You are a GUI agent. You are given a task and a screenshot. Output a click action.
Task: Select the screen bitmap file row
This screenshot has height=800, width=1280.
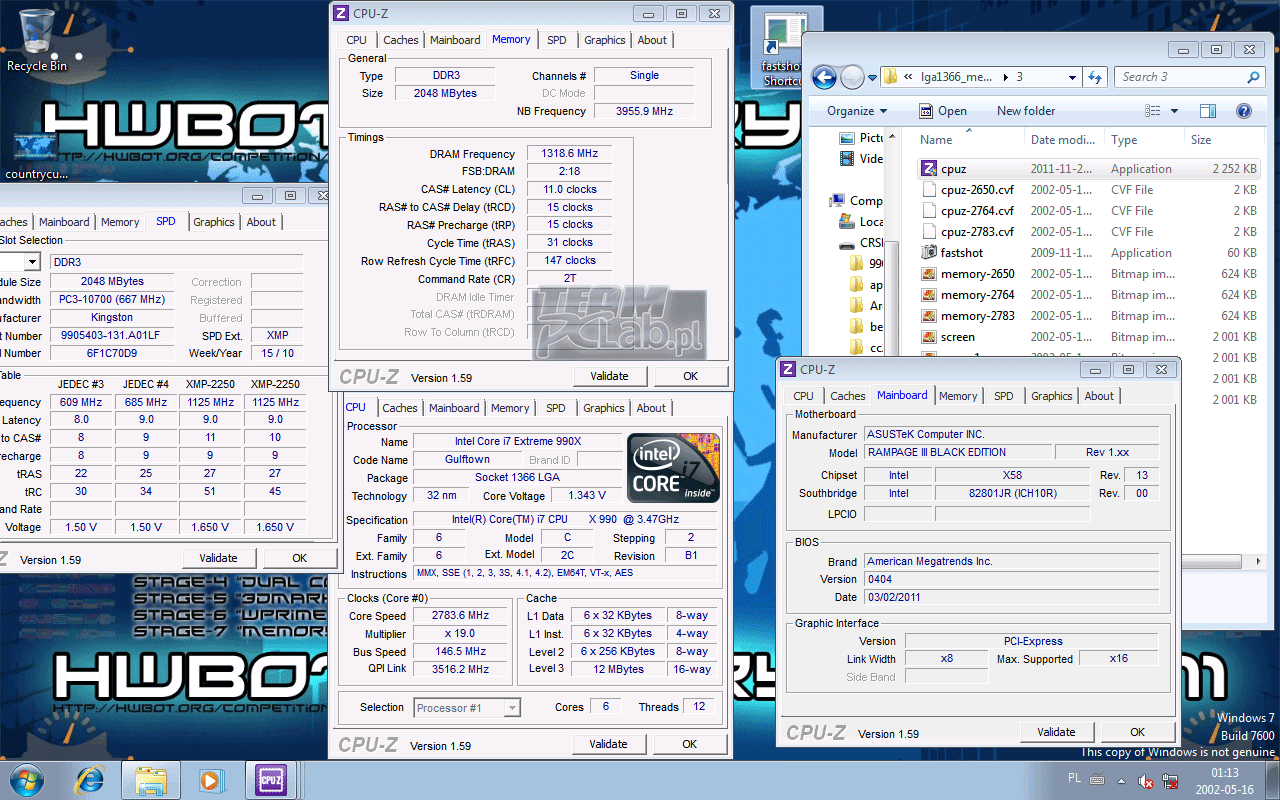tap(1088, 337)
